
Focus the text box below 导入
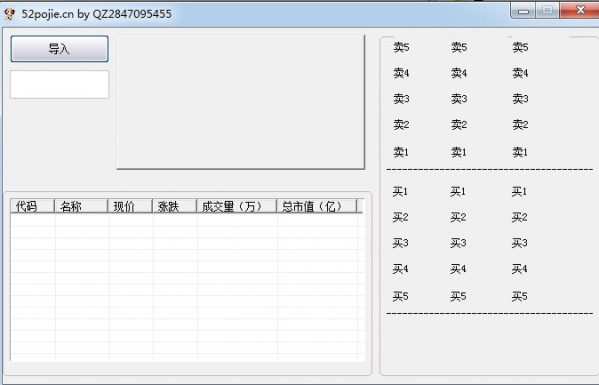(x=60, y=84)
